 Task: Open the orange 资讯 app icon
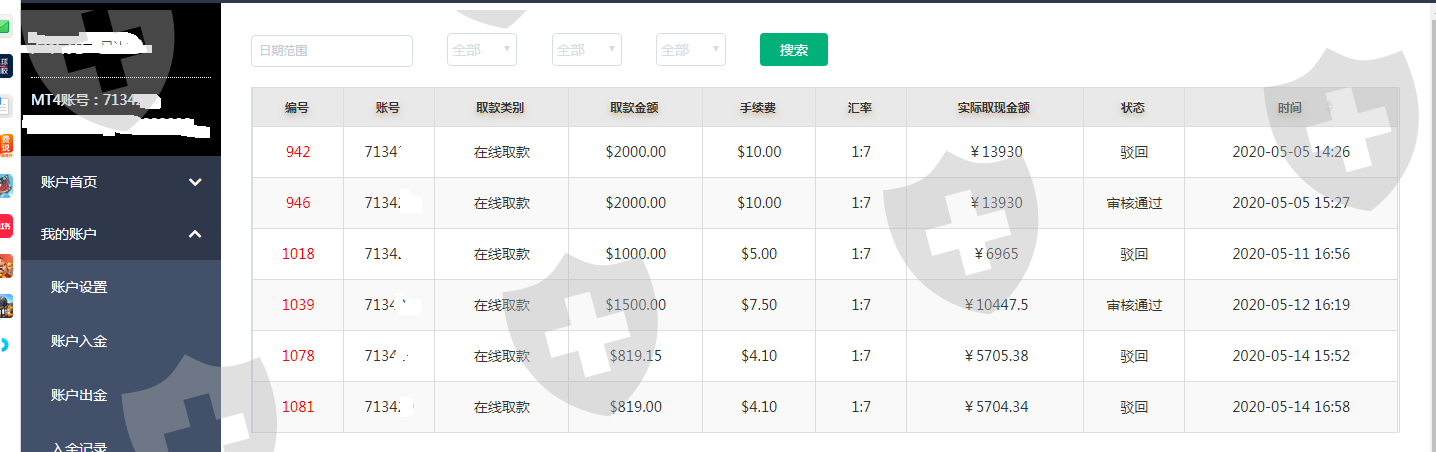5,144
